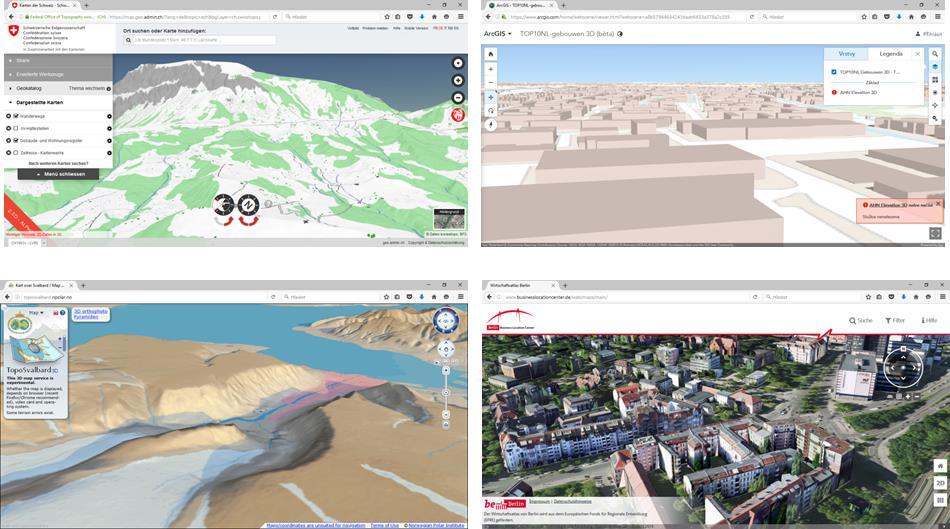Zoom out on the Swiss map
Screen dimensions: 950x529
pos(458,98)
